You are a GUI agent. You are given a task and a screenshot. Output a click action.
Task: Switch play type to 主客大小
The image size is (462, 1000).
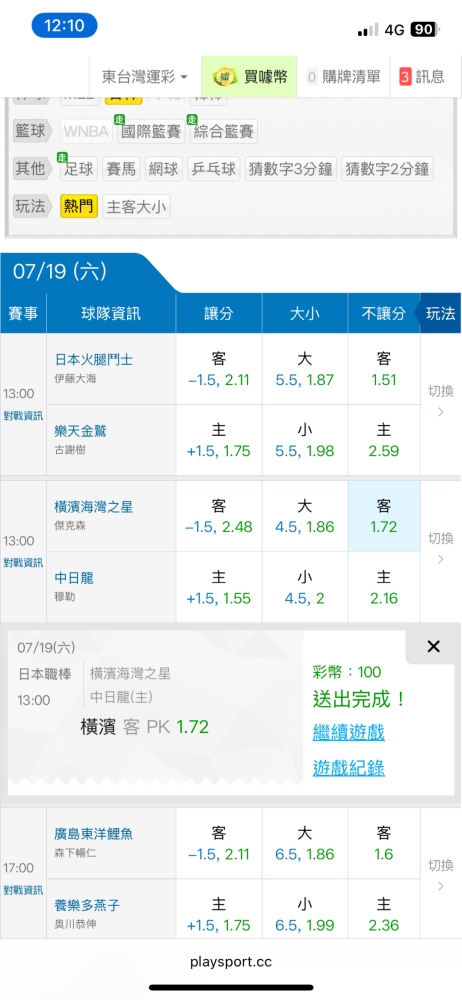point(137,207)
